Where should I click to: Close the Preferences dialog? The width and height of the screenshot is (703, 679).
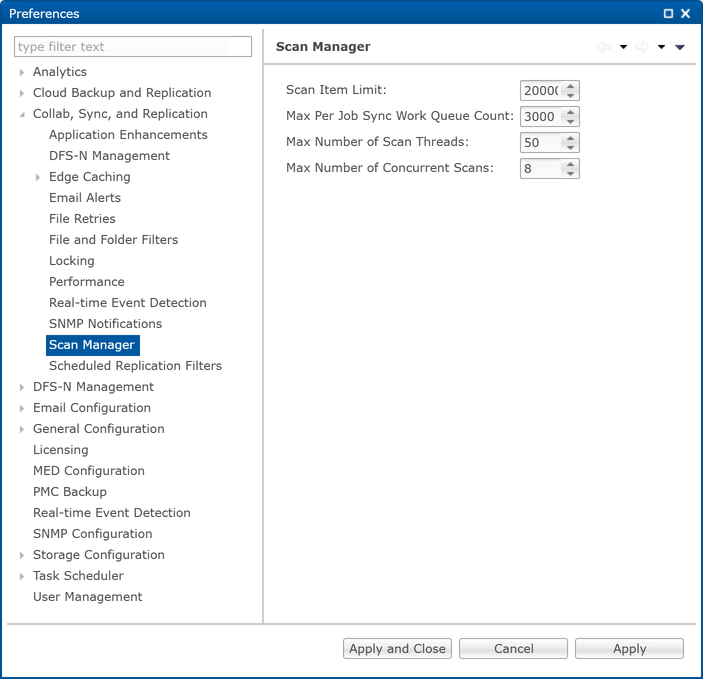coord(686,13)
